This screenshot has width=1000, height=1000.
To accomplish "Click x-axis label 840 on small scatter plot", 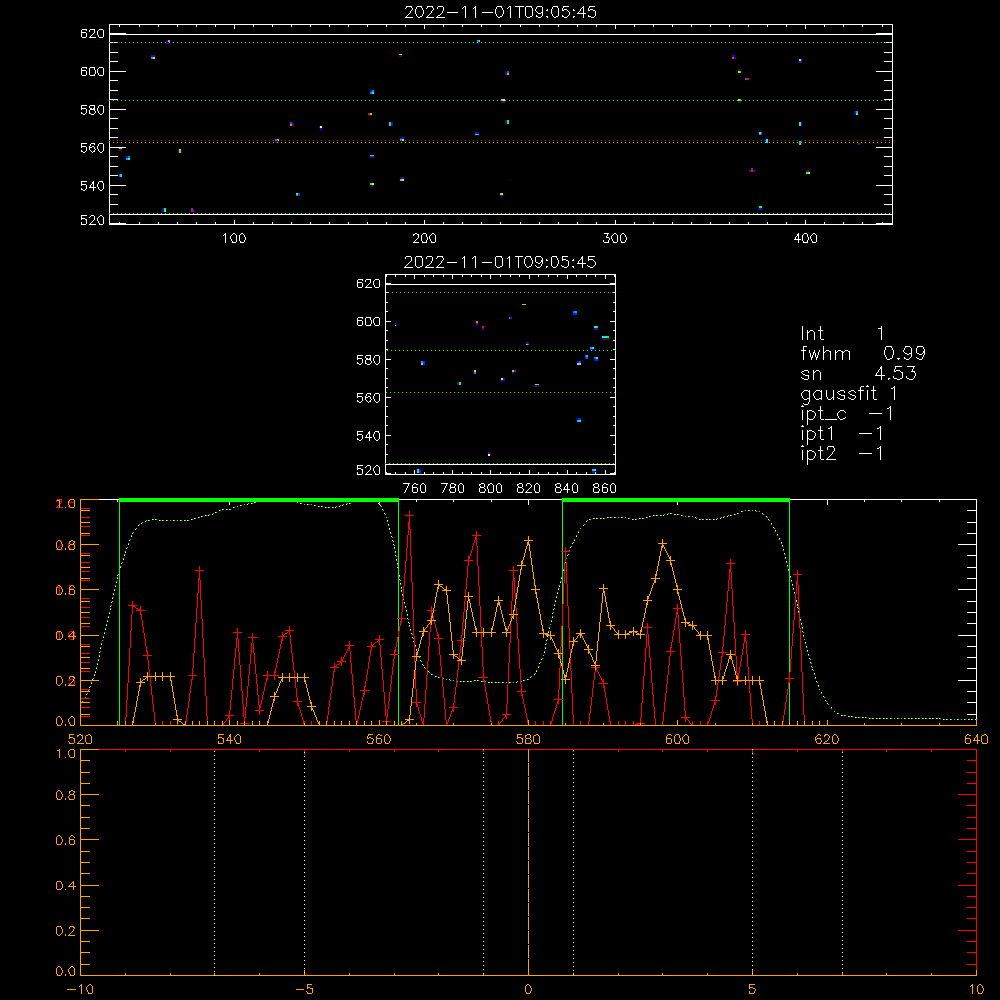I will pyautogui.click(x=566, y=489).
